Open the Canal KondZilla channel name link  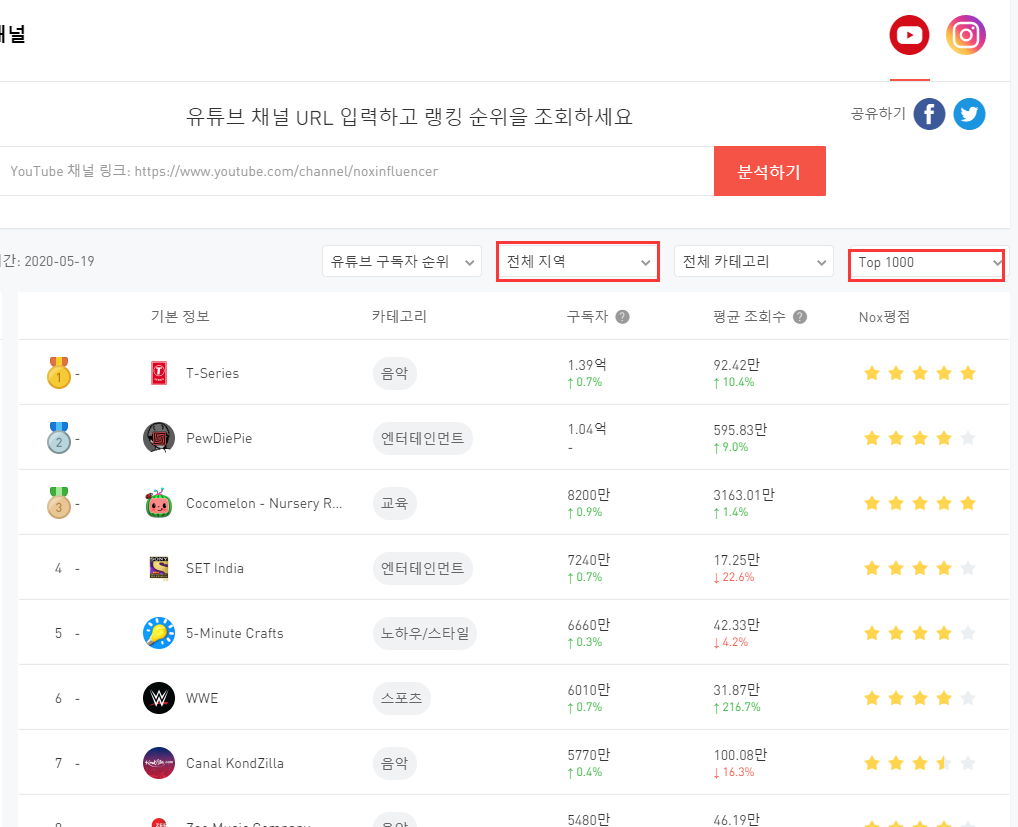tap(234, 763)
